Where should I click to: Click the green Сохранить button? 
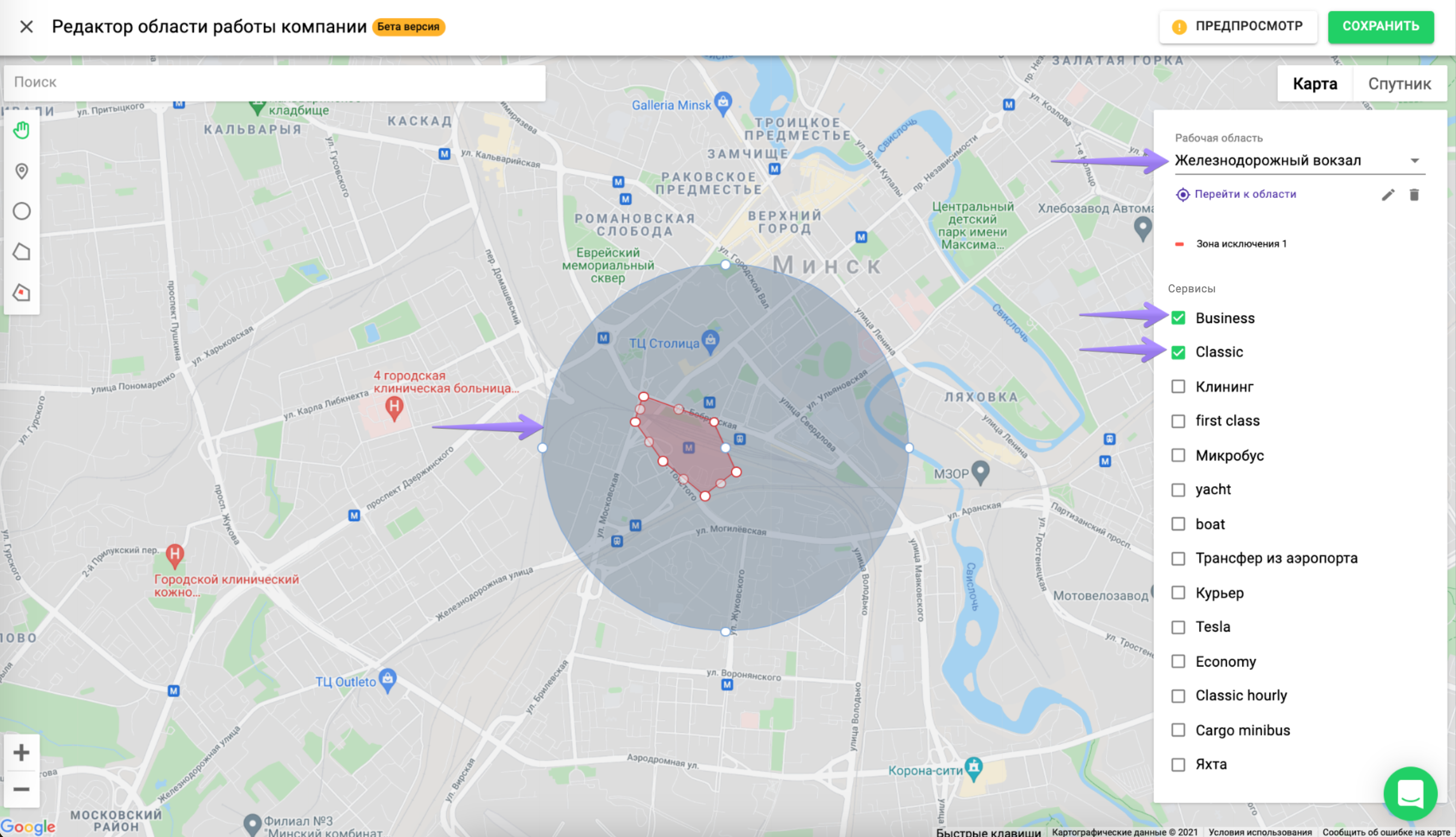(x=1380, y=26)
